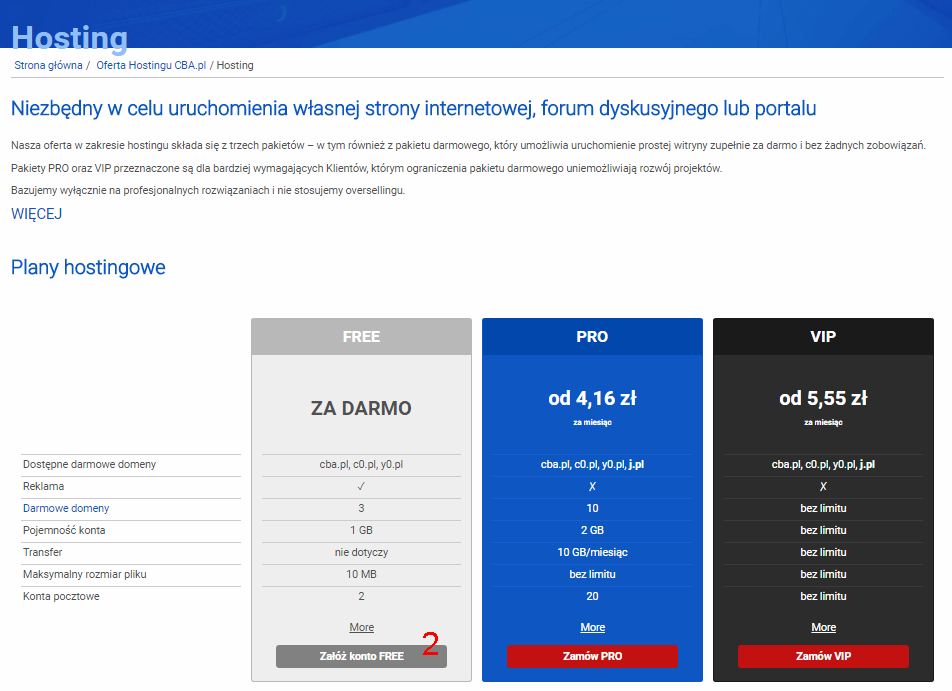
Task: Click the Plany hostingowe heading
Action: [x=88, y=267]
